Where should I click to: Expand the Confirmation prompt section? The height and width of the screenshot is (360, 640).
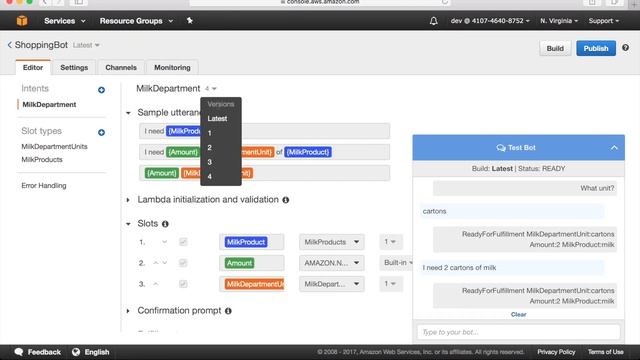coord(128,311)
